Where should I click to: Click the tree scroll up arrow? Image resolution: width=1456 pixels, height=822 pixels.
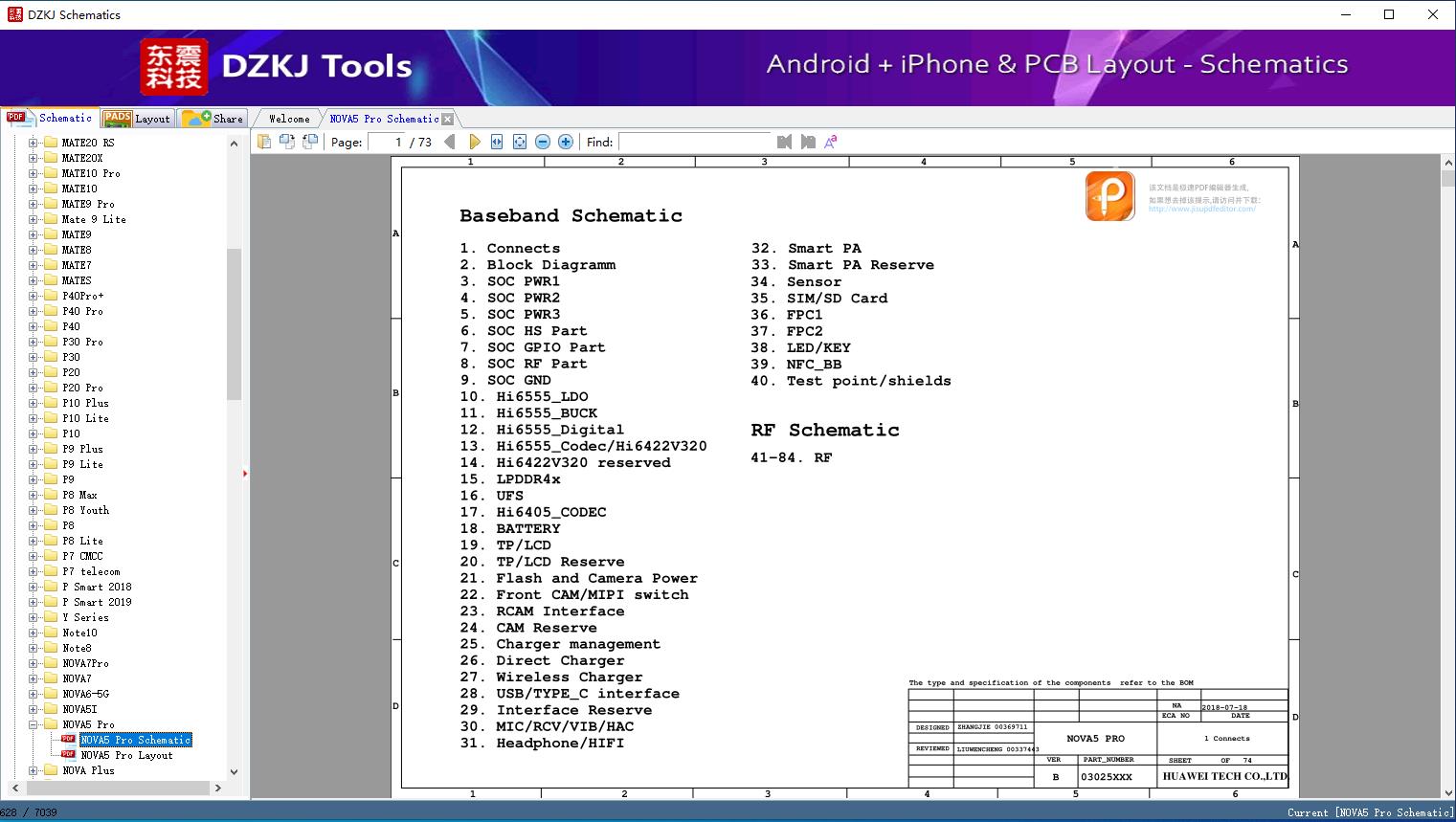pyautogui.click(x=234, y=144)
